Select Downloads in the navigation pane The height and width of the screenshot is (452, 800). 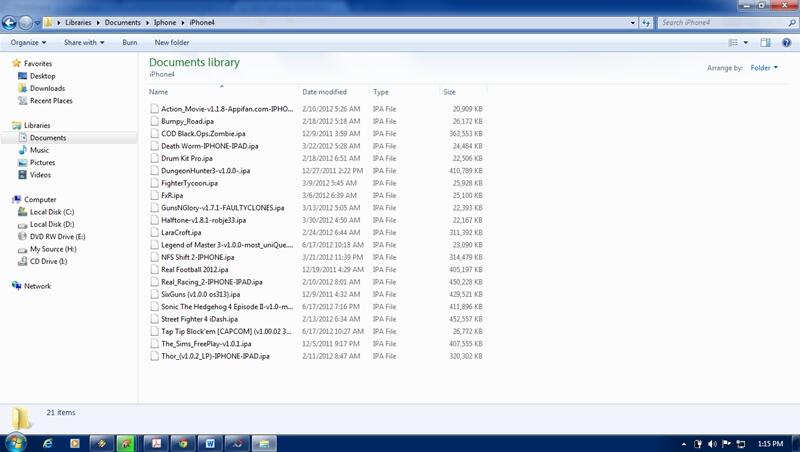(x=47, y=88)
